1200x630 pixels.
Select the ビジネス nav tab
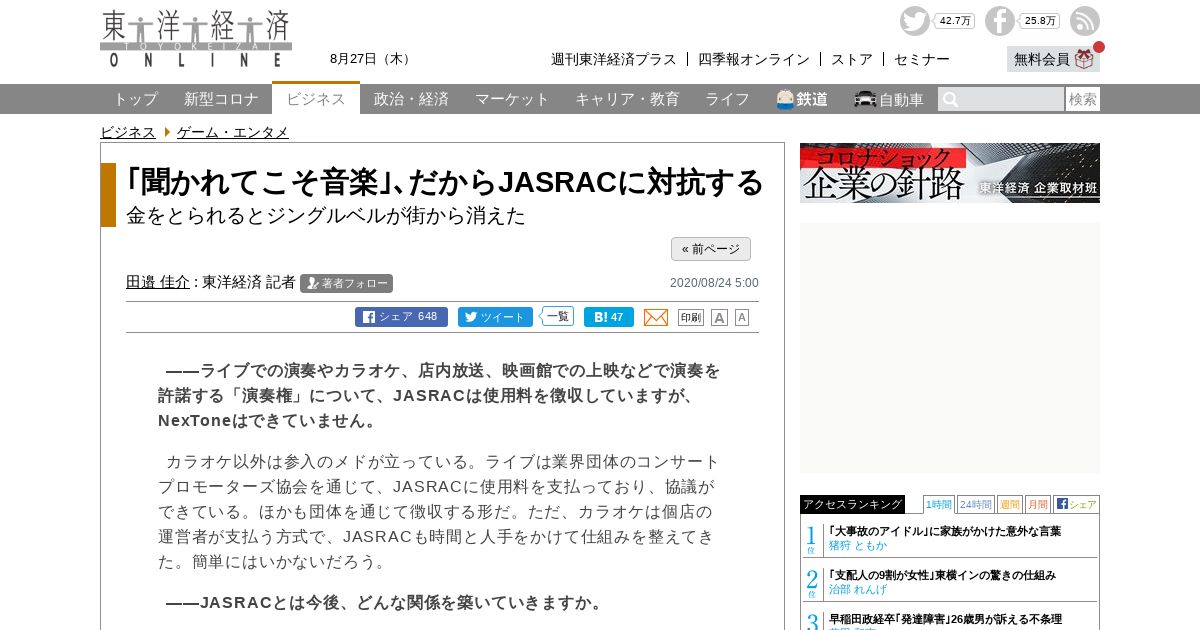tap(316, 98)
